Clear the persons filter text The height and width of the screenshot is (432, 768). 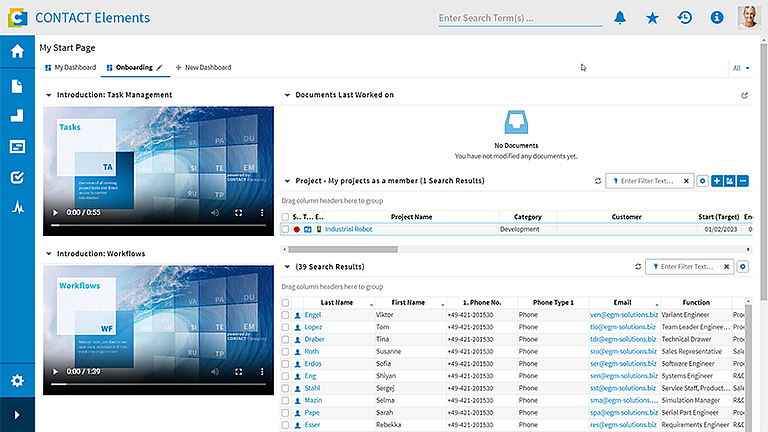click(726, 266)
